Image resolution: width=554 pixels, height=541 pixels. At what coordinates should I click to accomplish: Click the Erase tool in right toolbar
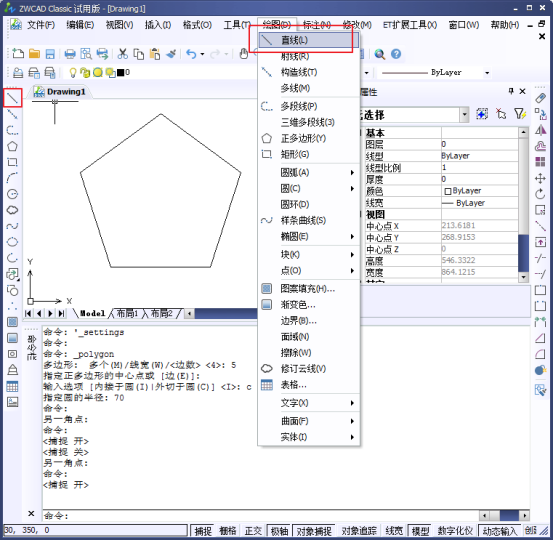(540, 98)
